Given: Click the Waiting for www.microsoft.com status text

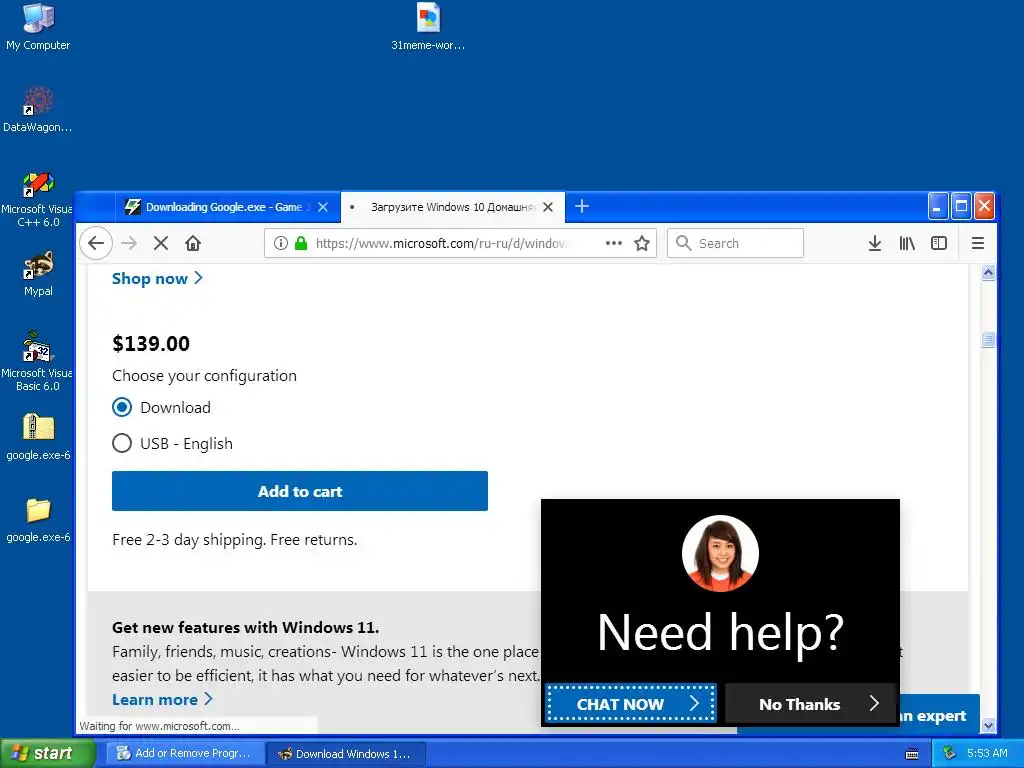Looking at the screenshot, I should point(159,726).
